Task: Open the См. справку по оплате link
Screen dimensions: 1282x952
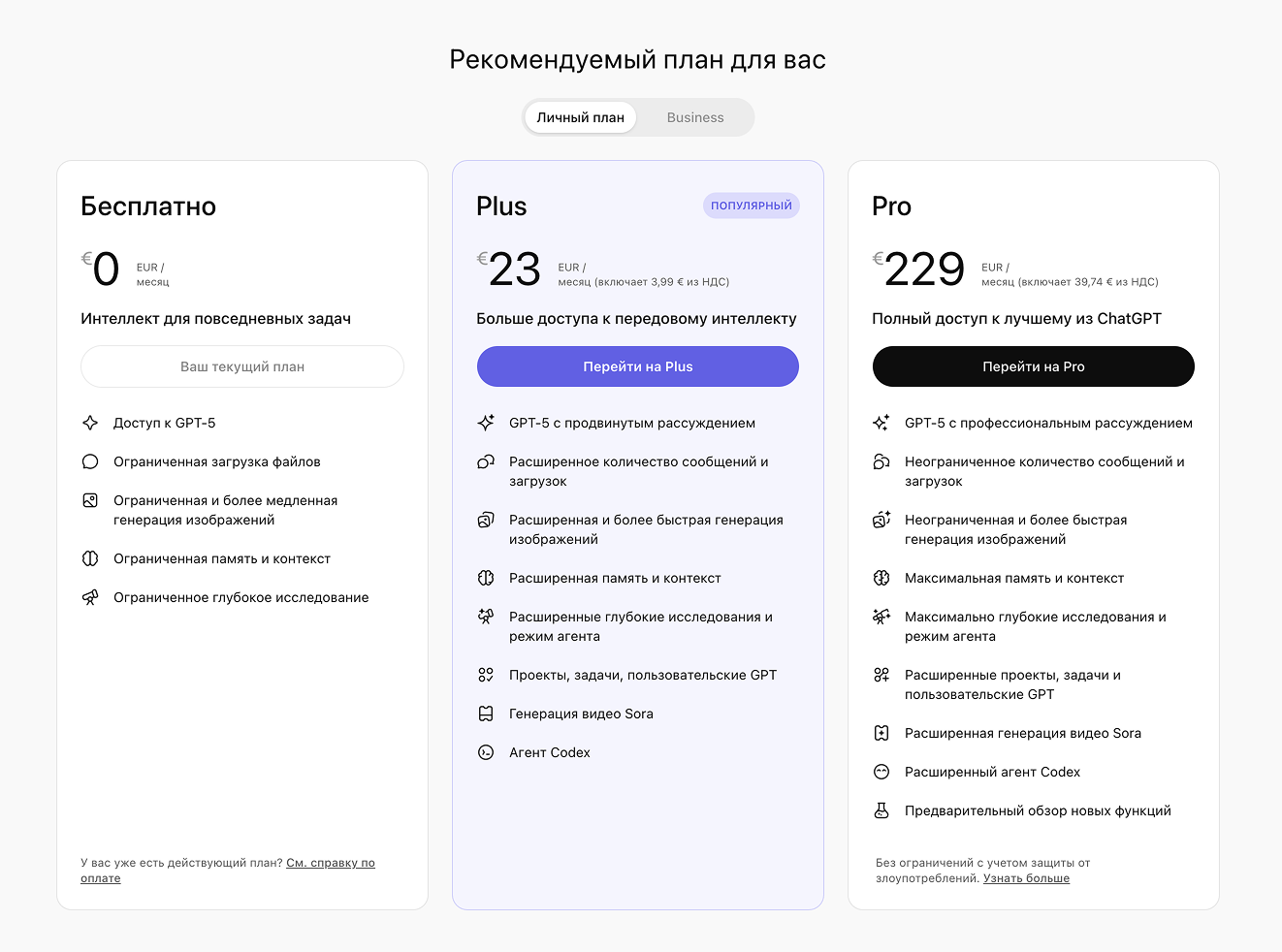Action: 330,863
